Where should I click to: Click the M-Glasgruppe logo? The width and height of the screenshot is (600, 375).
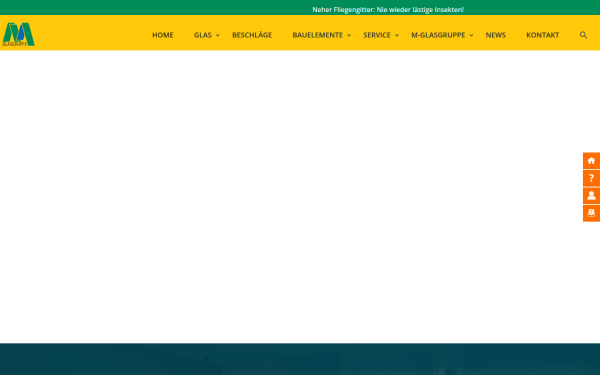[x=18, y=34]
